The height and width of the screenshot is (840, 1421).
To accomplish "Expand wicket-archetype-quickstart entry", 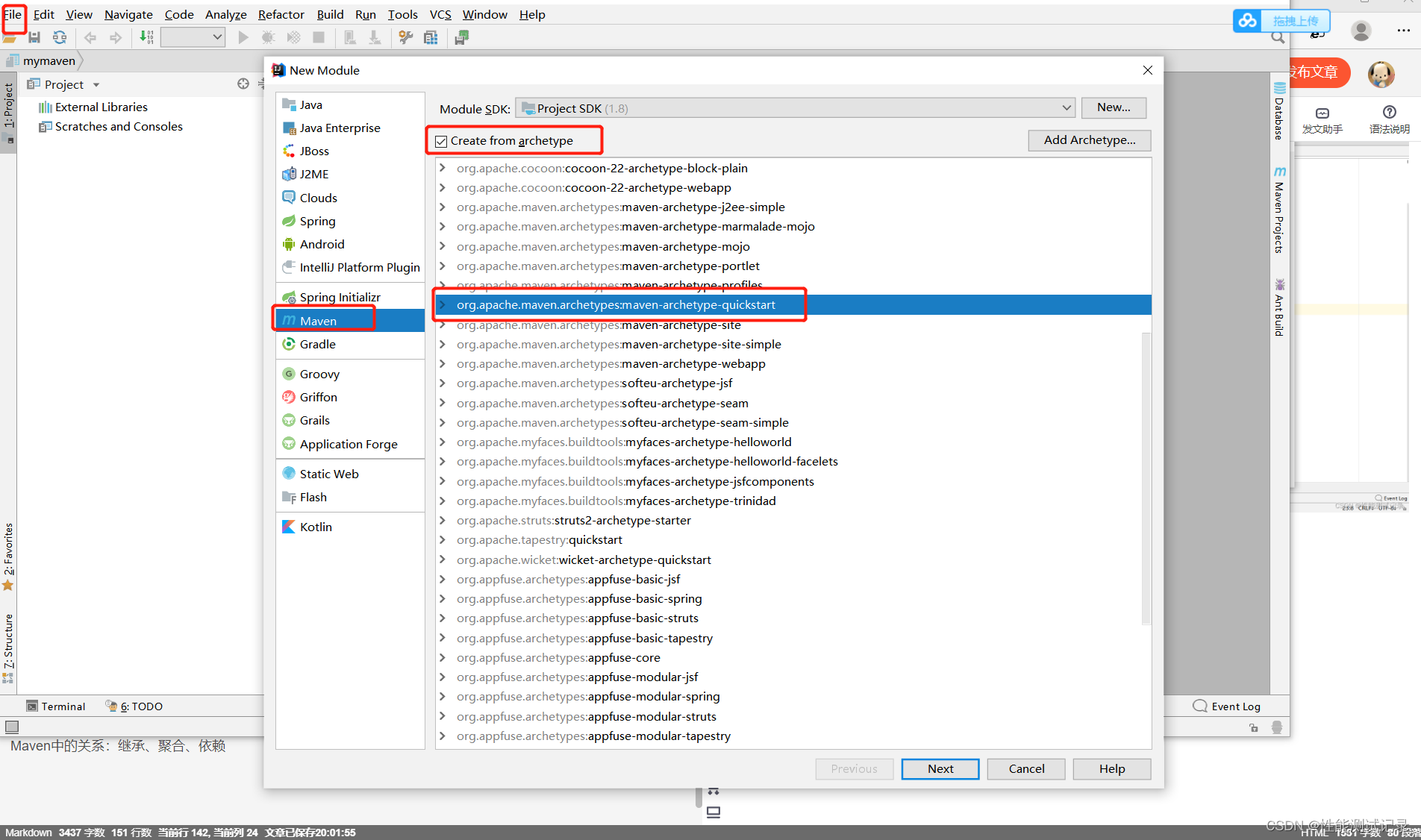I will (x=442, y=560).
